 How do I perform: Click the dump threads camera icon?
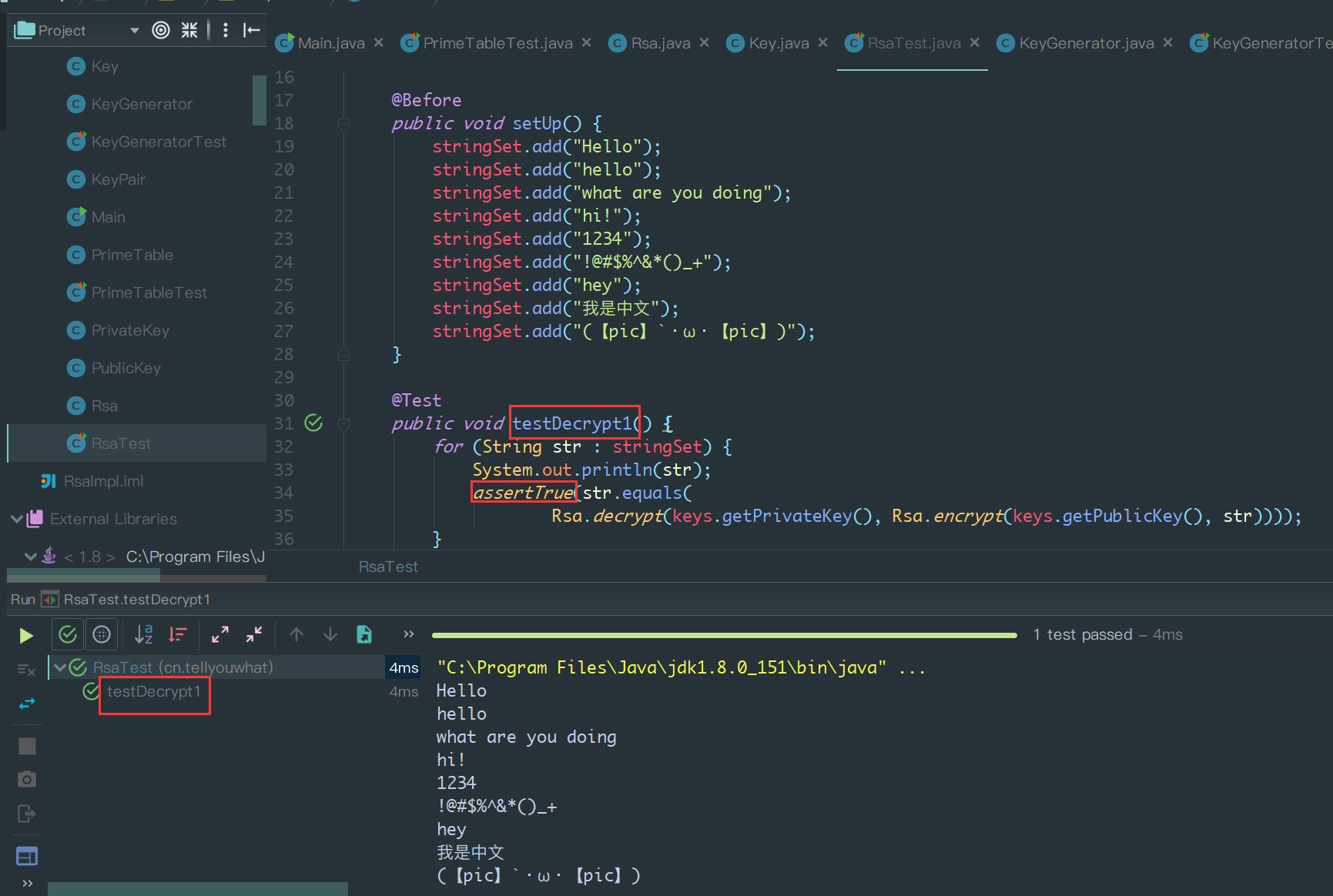(x=27, y=779)
